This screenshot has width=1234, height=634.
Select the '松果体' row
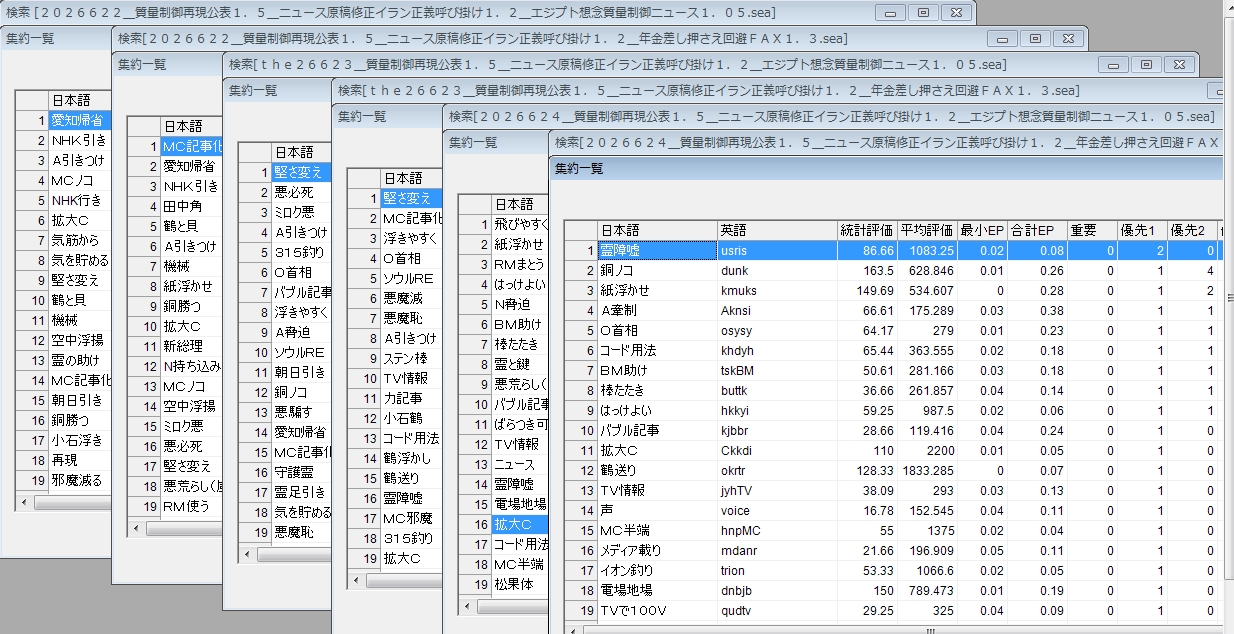(x=521, y=584)
